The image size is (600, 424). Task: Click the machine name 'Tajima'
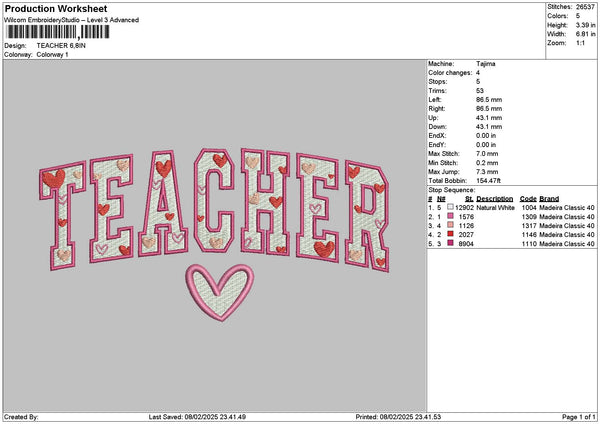coord(486,64)
